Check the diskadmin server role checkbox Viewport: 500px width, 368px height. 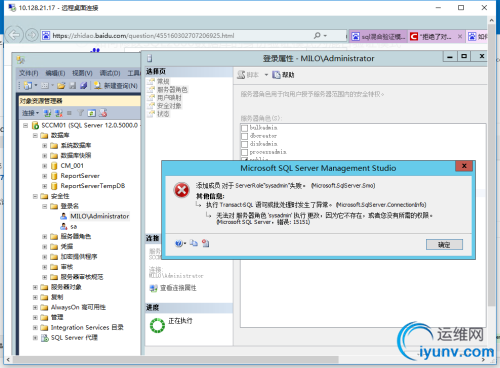click(x=245, y=144)
